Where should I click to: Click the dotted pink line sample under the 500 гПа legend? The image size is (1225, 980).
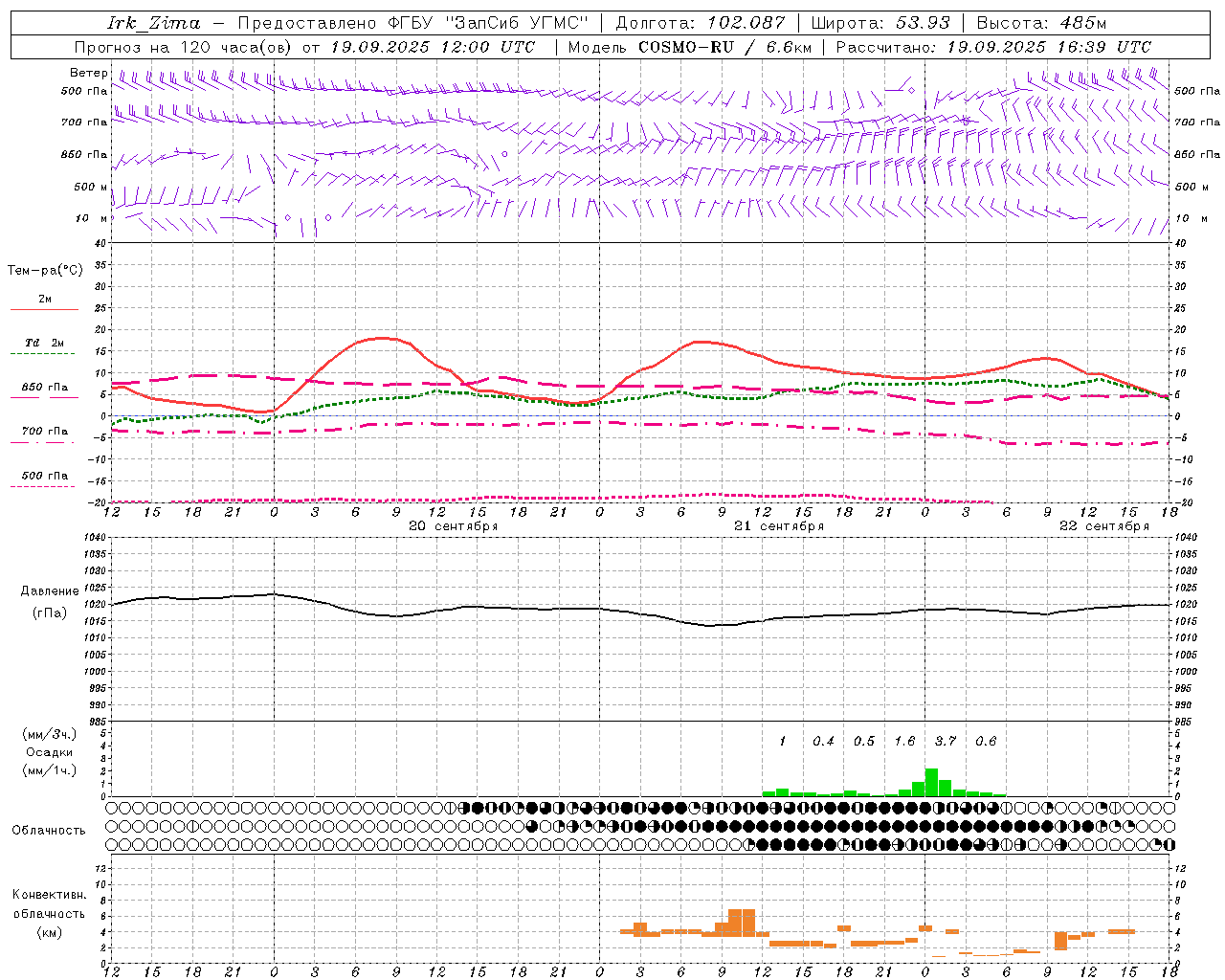[x=42, y=486]
